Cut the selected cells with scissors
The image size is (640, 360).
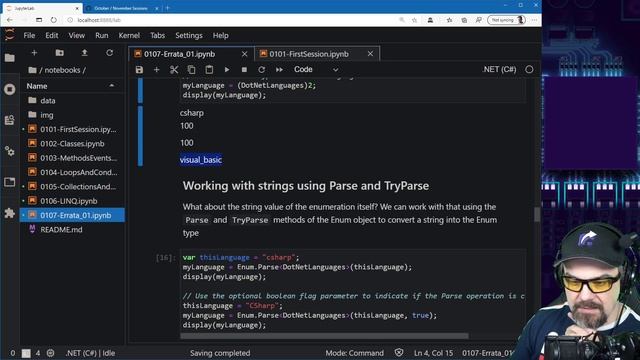(x=174, y=70)
